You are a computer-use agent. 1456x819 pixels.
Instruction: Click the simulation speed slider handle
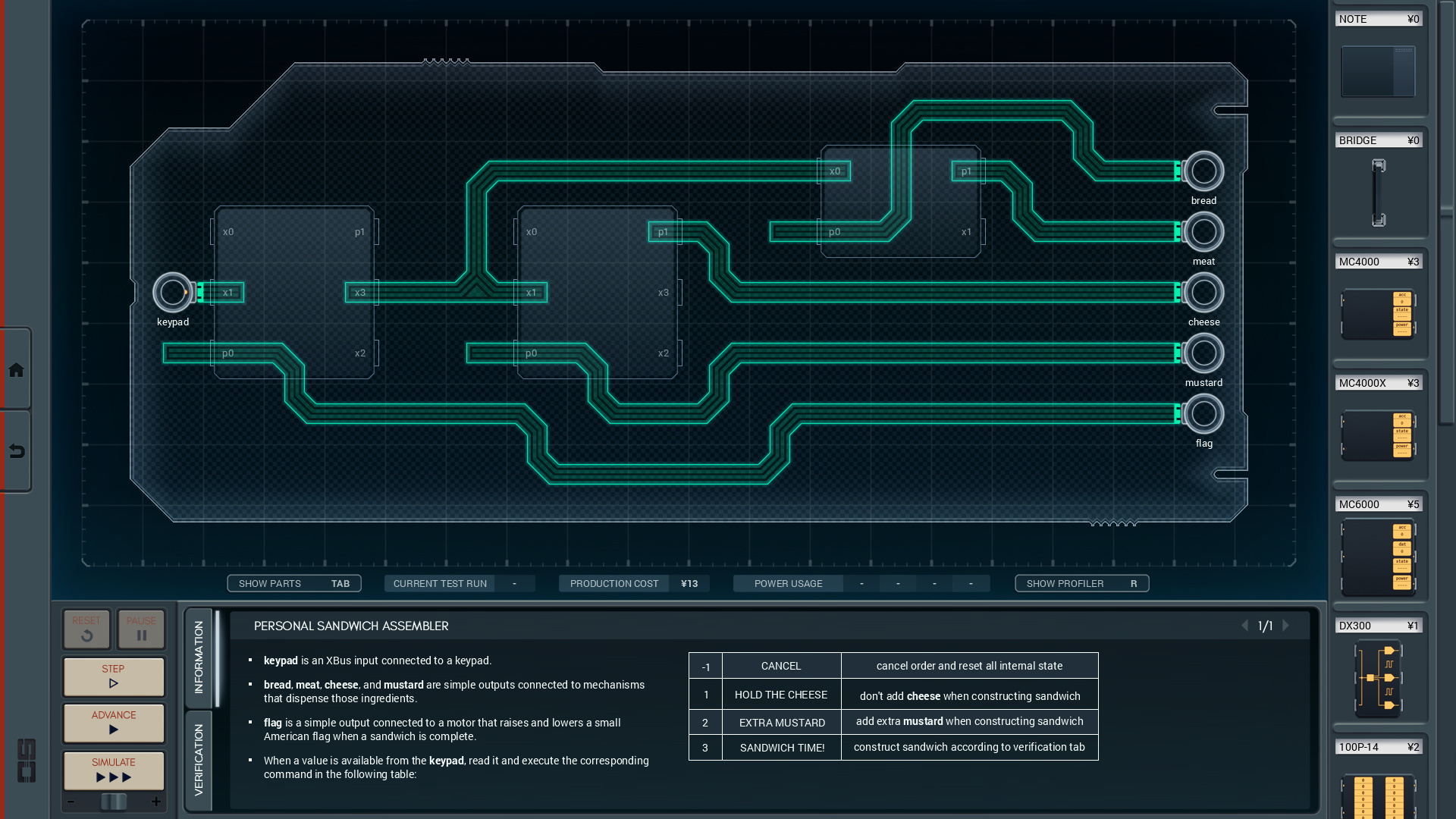[114, 802]
